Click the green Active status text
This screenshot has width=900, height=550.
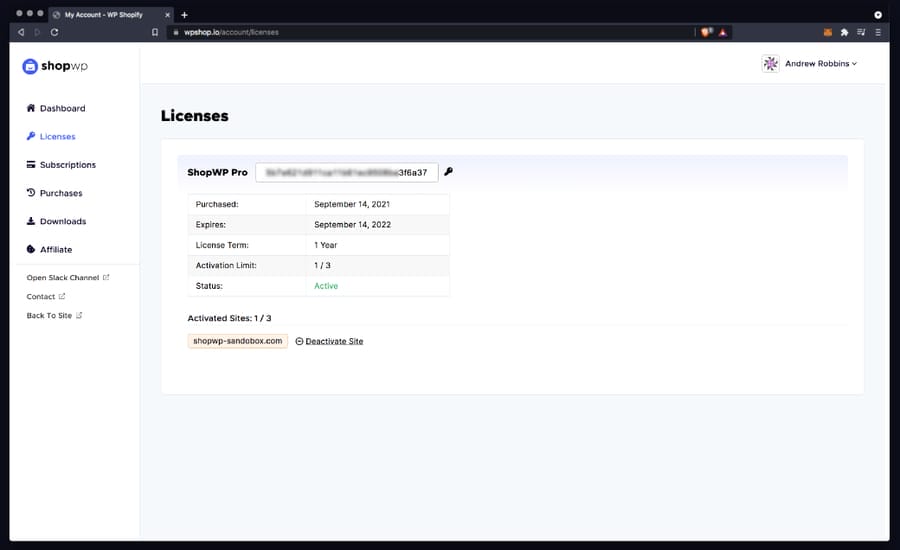(x=326, y=286)
